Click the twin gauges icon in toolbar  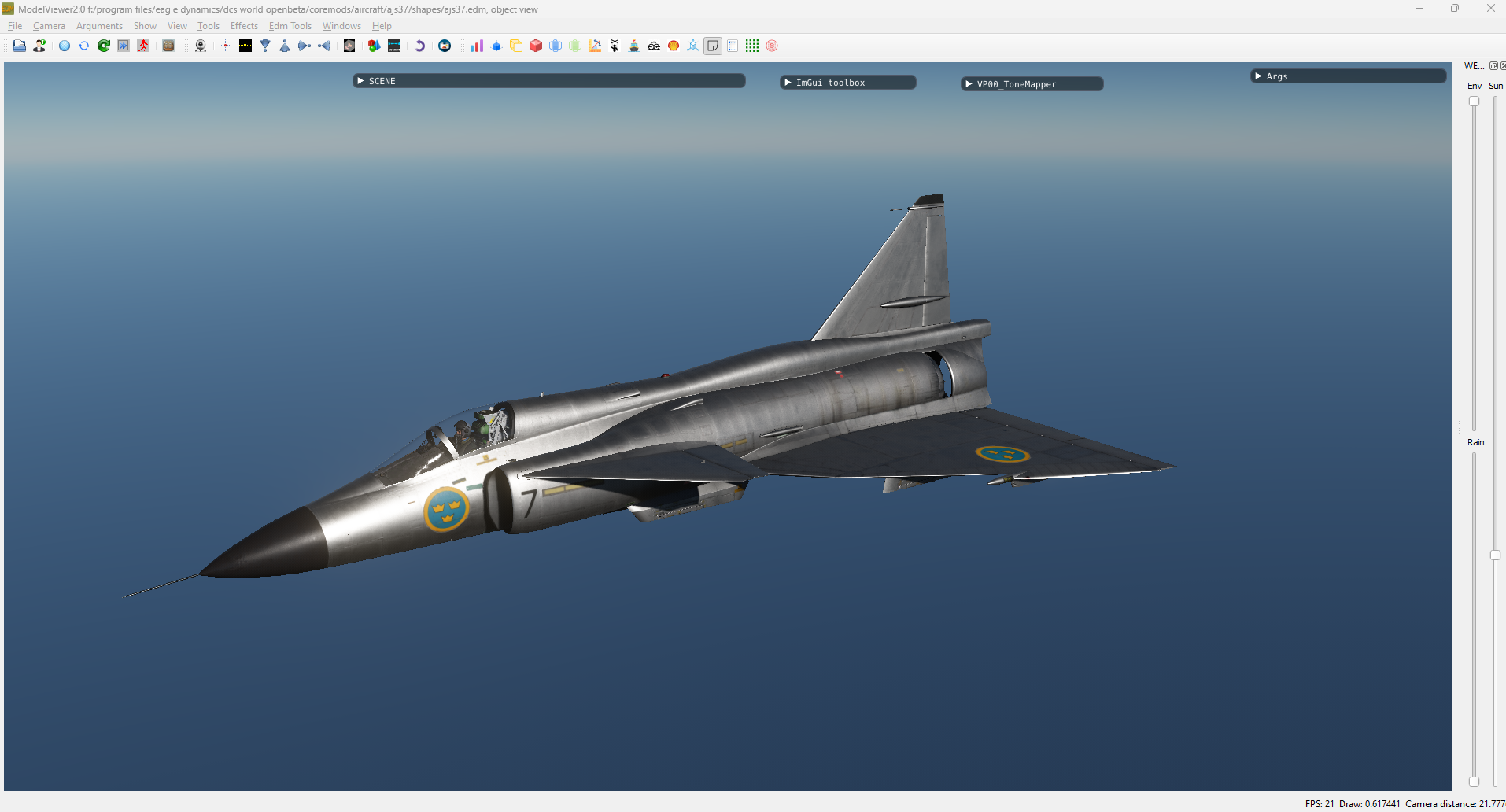pos(654,46)
